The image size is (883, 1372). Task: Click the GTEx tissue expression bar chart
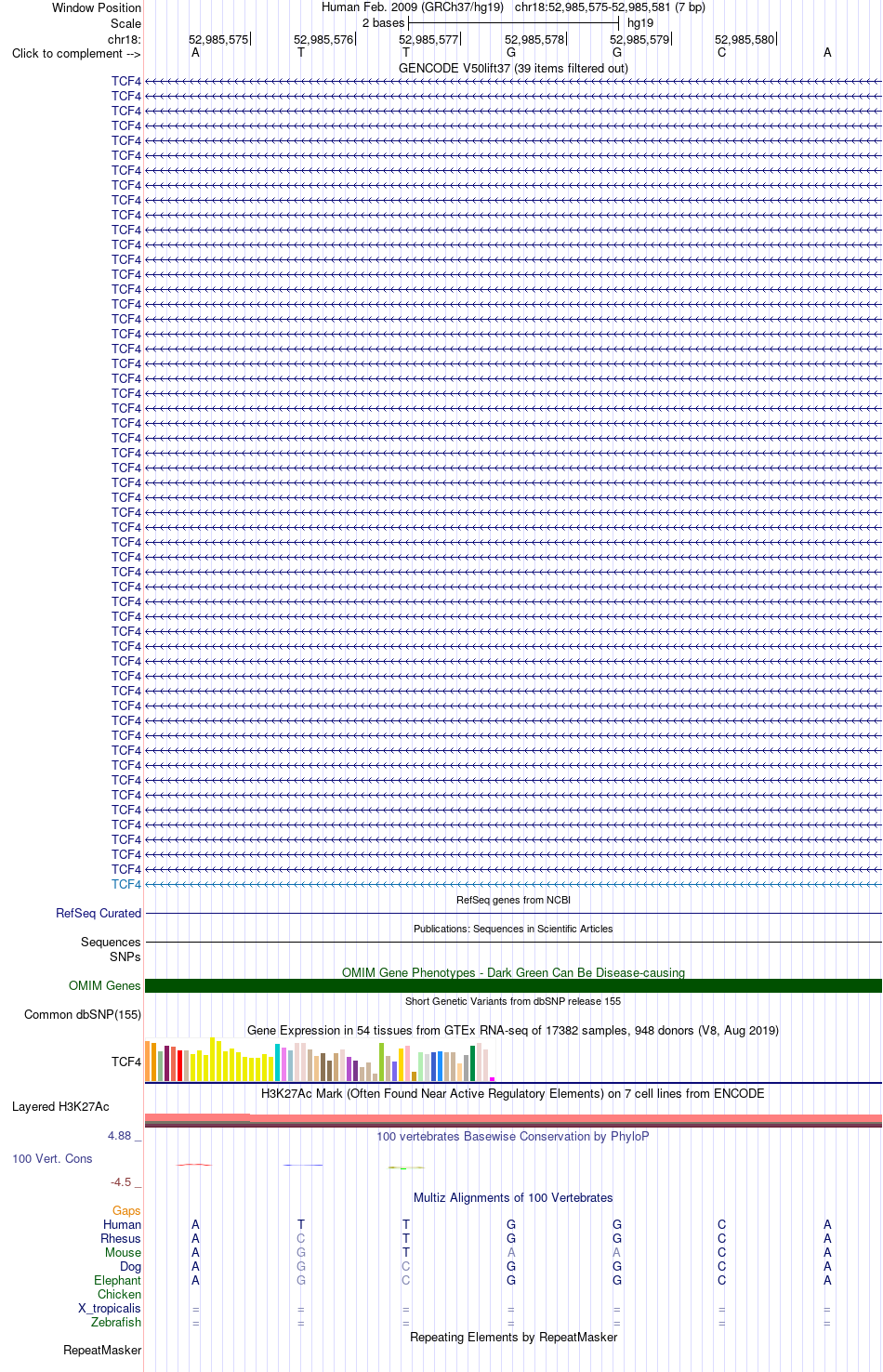(320, 1060)
